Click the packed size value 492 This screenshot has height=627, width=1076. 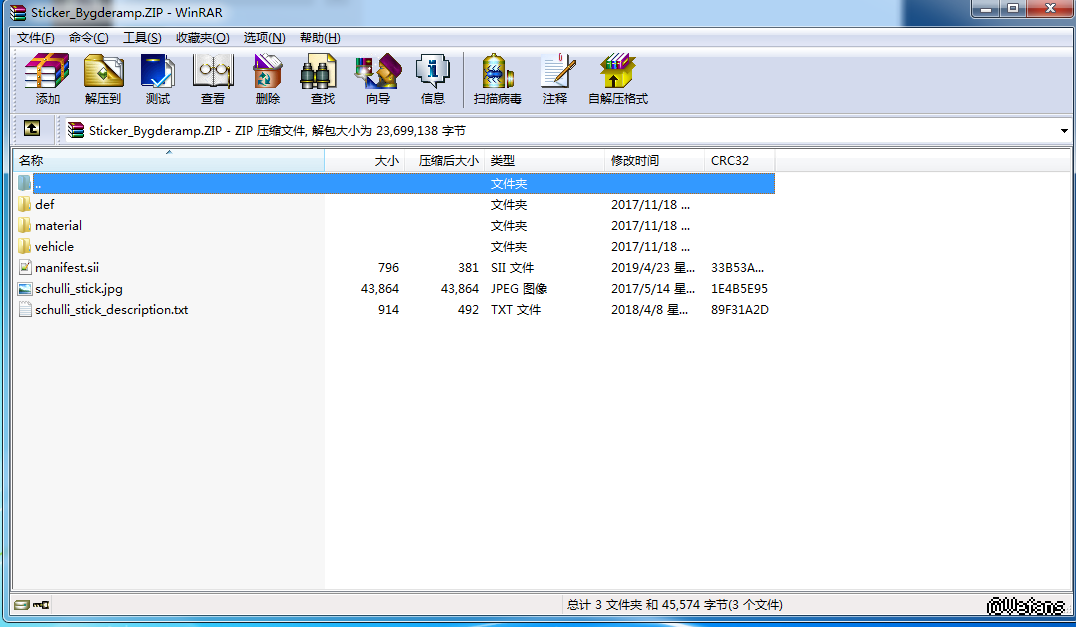(468, 309)
